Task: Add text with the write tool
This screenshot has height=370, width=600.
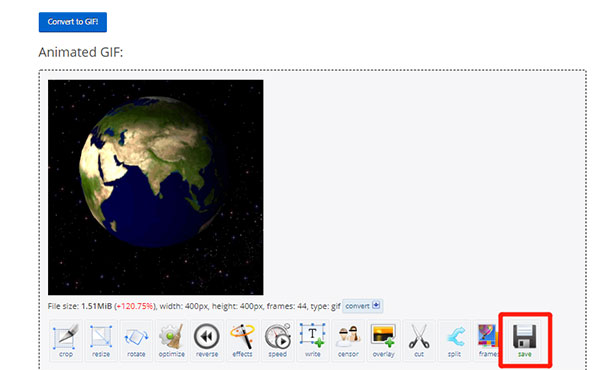Action: [313, 340]
